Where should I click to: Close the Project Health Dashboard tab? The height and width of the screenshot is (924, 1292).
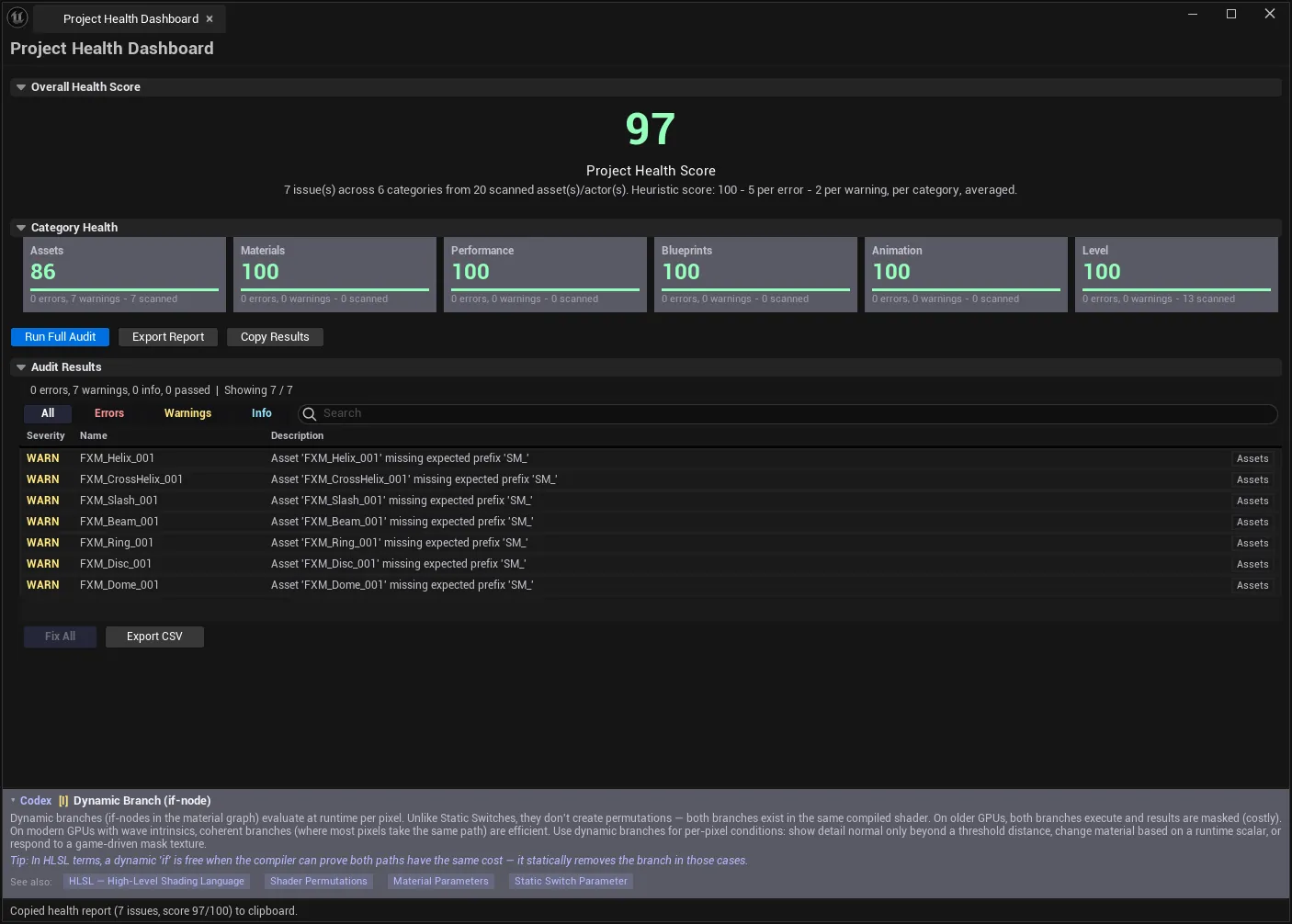[210, 19]
